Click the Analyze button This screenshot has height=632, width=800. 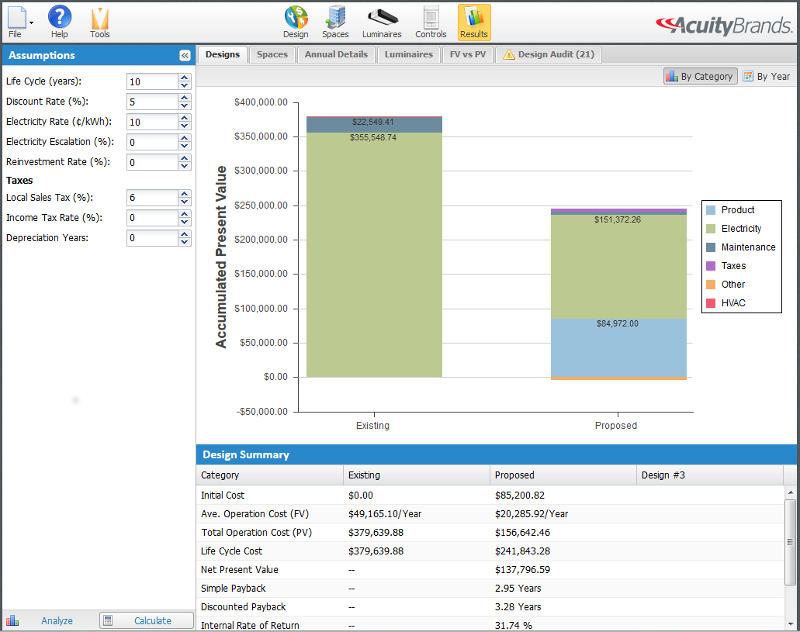tap(49, 620)
